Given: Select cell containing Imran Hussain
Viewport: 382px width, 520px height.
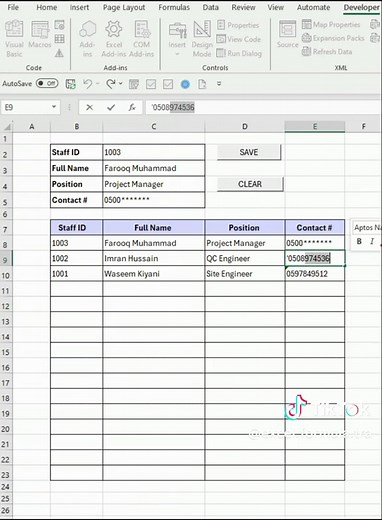Looking at the screenshot, I should click(x=154, y=258).
